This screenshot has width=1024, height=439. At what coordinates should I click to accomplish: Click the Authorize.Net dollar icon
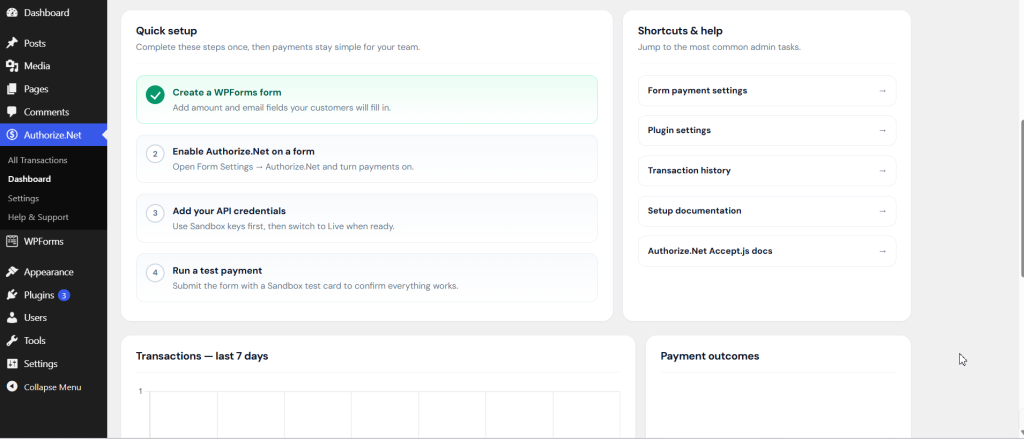pos(12,135)
